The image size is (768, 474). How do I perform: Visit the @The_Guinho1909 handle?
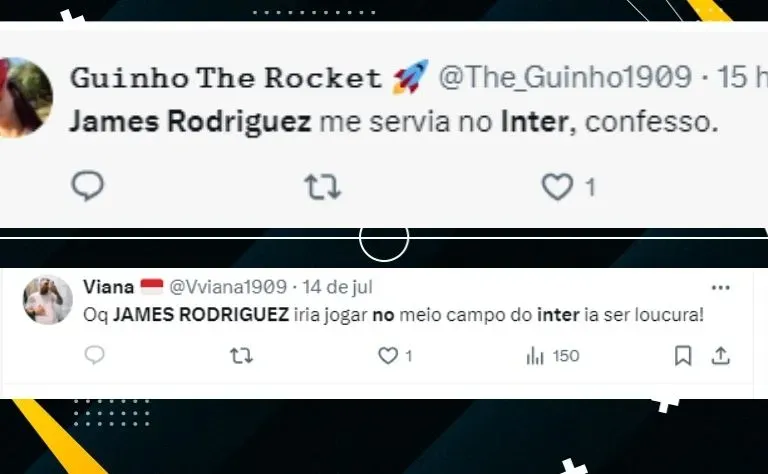coord(565,77)
